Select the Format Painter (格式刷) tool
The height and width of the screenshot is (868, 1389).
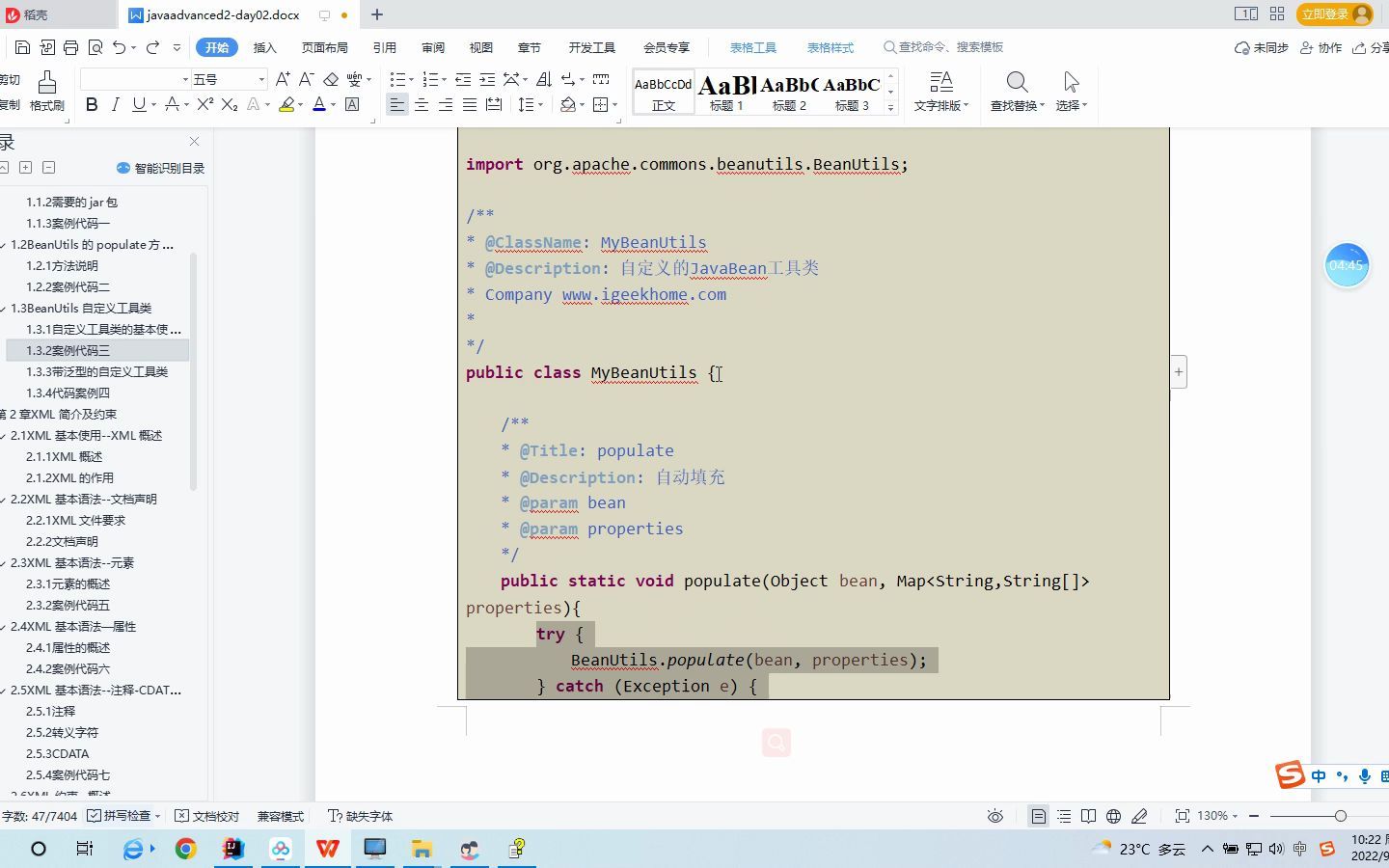click(46, 92)
